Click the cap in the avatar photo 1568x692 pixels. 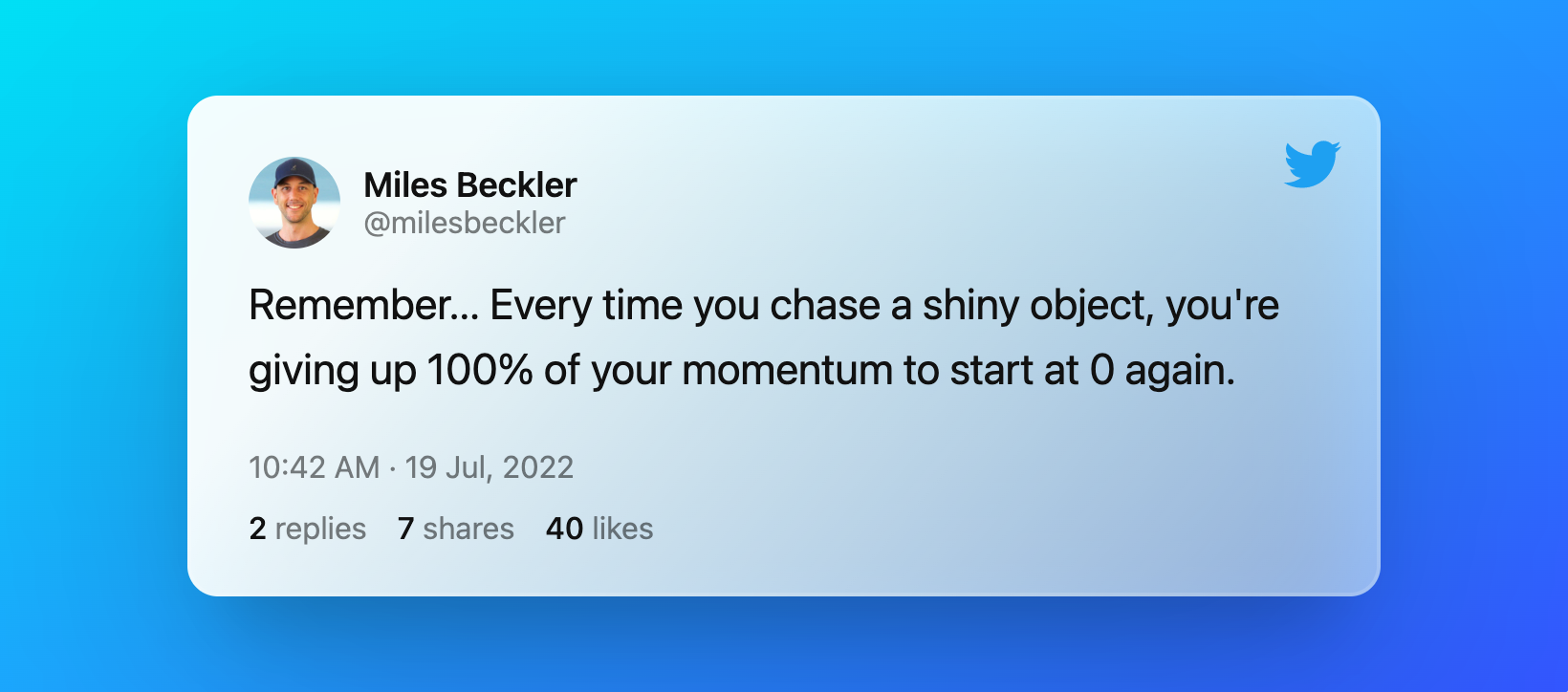click(294, 172)
